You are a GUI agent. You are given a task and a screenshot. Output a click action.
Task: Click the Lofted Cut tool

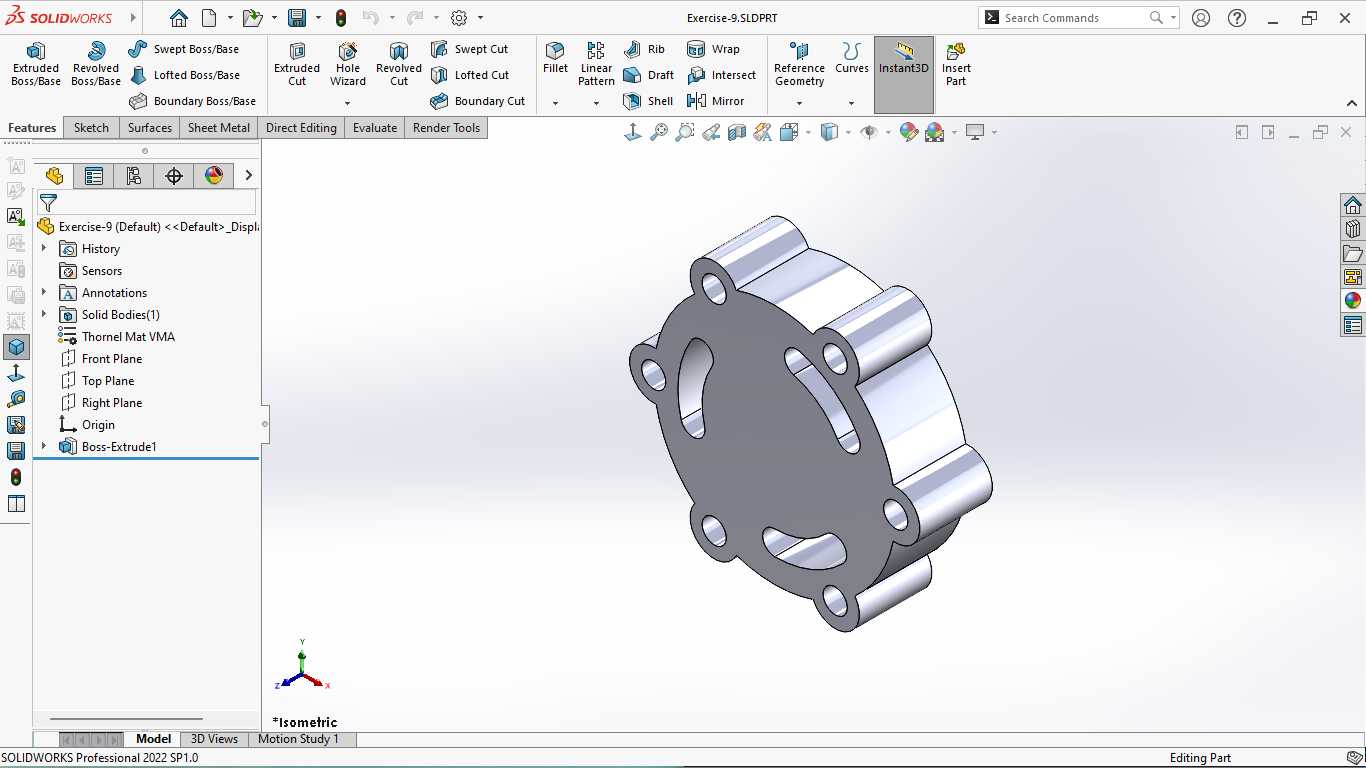(x=470, y=75)
